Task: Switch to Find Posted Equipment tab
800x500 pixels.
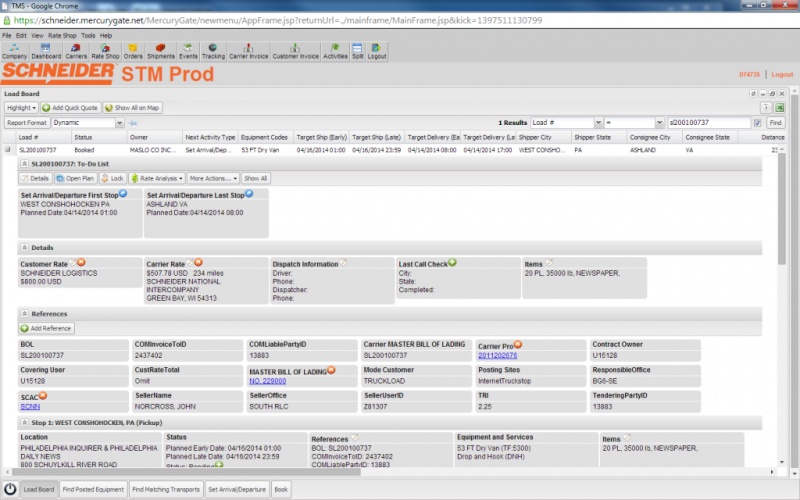Action: tap(93, 490)
